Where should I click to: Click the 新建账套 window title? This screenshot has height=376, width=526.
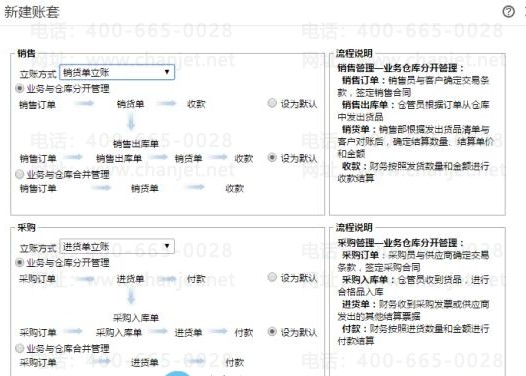tap(32, 12)
